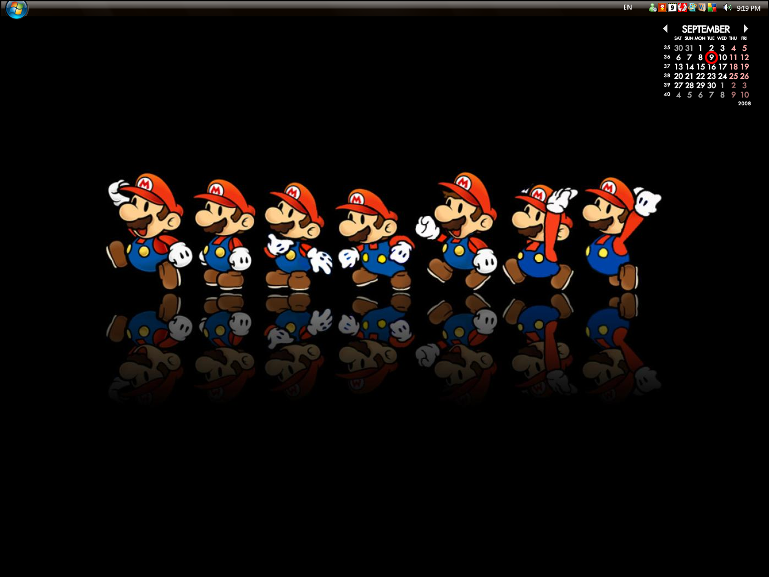The height and width of the screenshot is (577, 769).
Task: Click the 2008 year label in calendar
Action: point(744,103)
